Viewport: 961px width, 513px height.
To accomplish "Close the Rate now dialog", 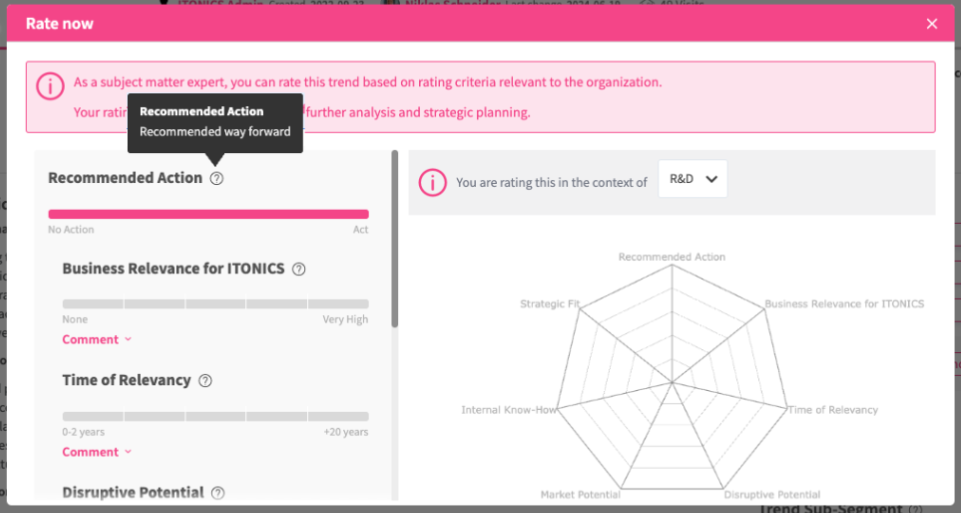I will [932, 23].
